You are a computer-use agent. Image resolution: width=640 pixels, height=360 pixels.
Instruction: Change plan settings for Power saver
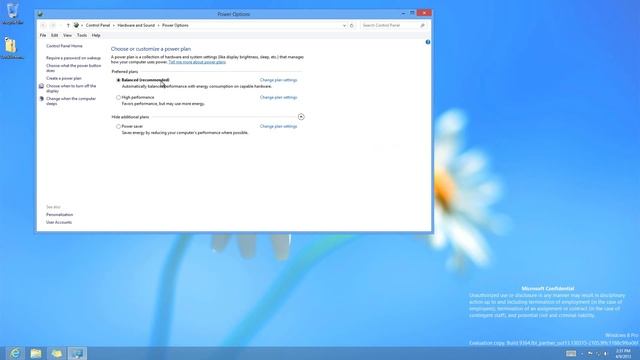pos(278,127)
